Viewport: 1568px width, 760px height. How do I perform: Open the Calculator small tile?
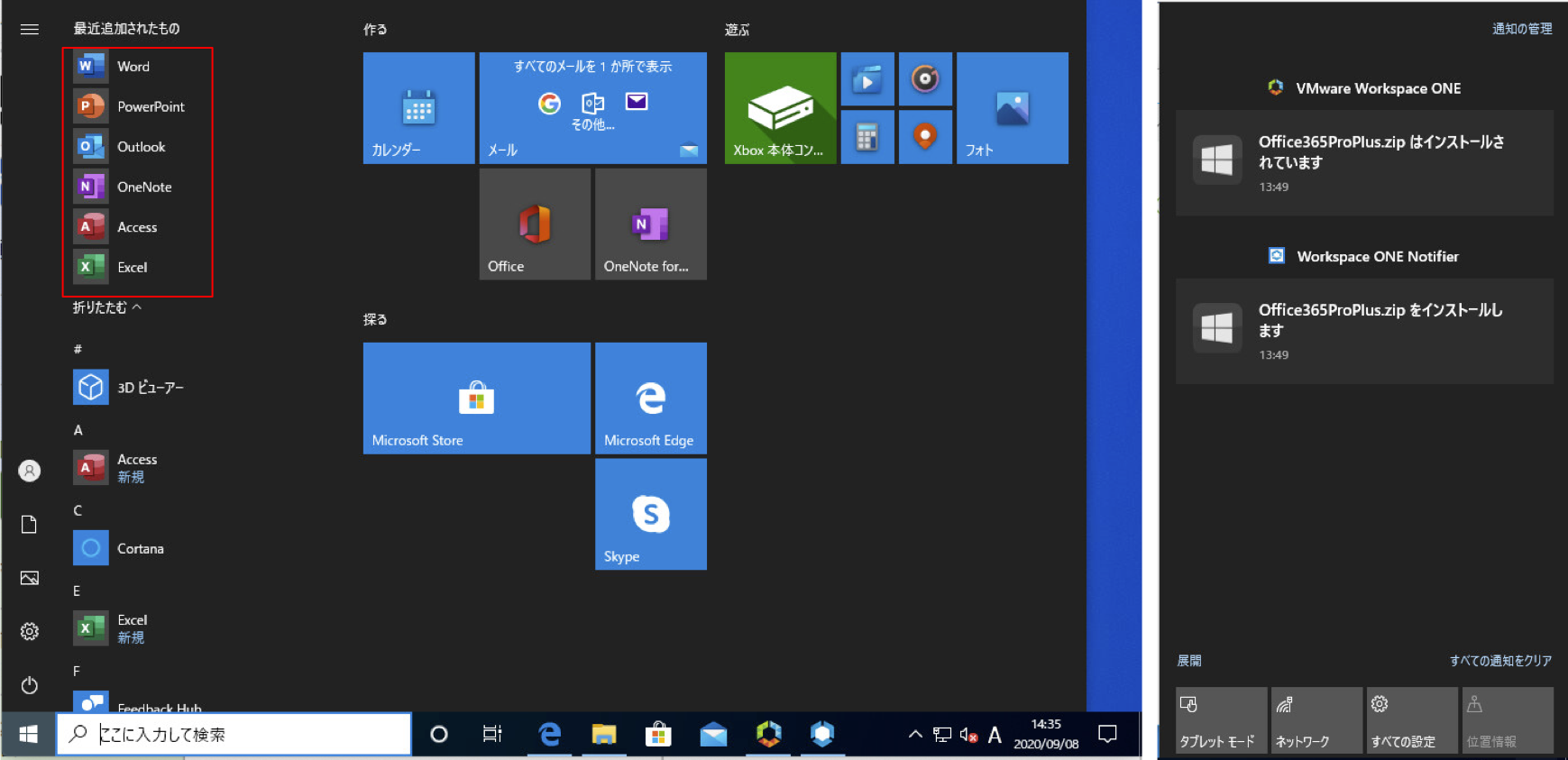click(867, 137)
